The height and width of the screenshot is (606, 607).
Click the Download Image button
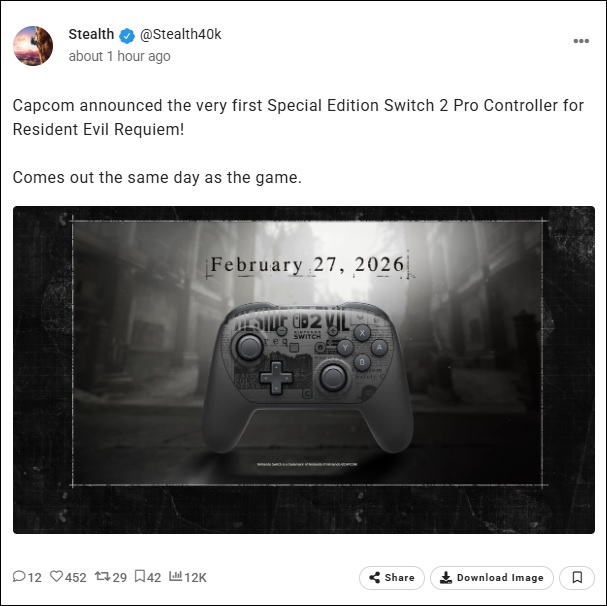tap(492, 578)
